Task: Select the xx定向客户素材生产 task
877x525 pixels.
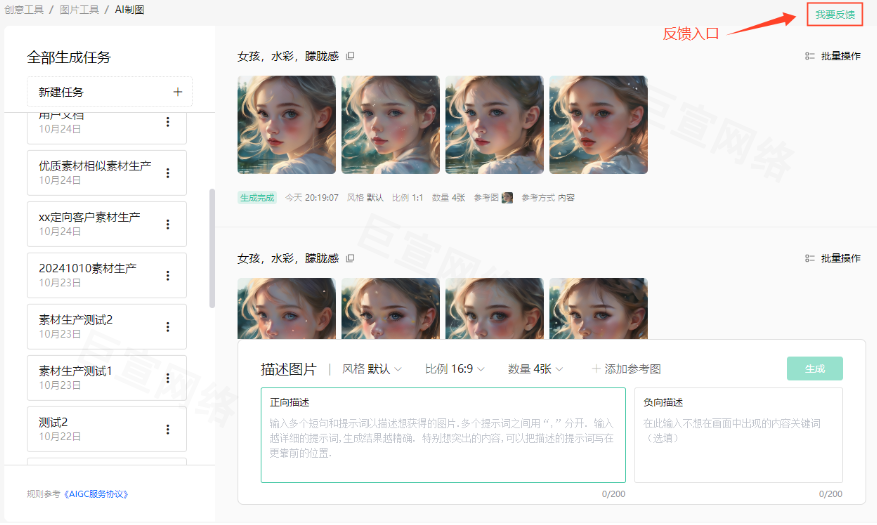Action: click(x=107, y=224)
